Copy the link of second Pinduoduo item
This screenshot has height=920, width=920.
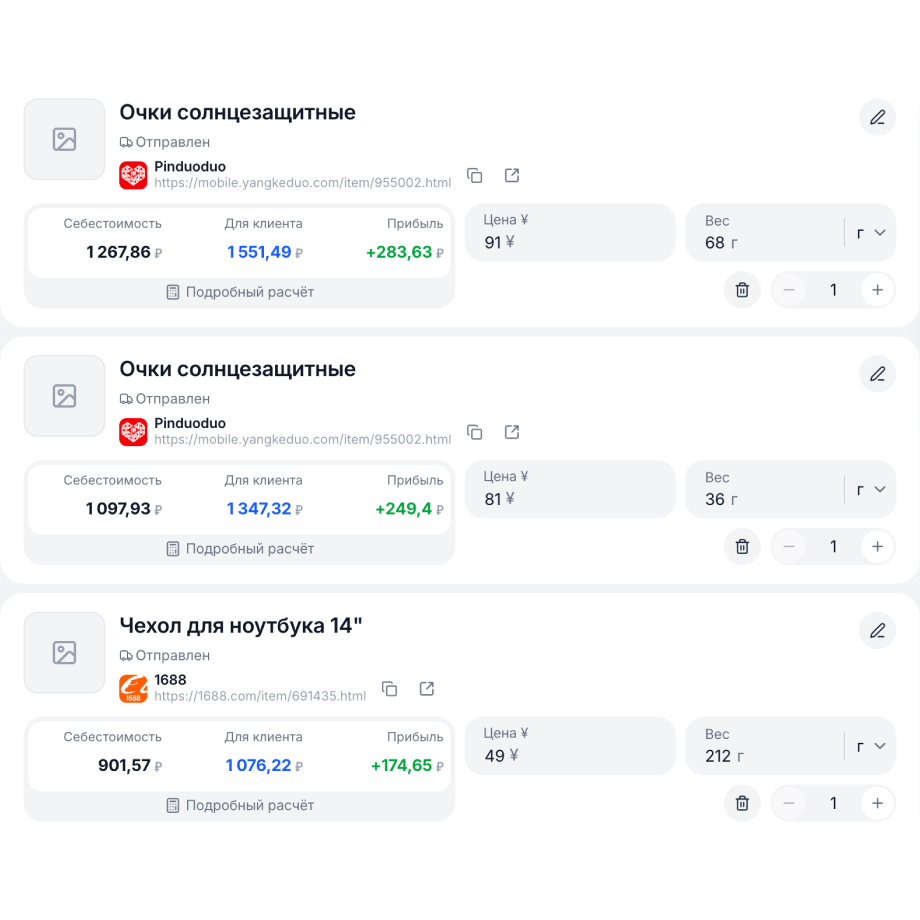point(474,432)
